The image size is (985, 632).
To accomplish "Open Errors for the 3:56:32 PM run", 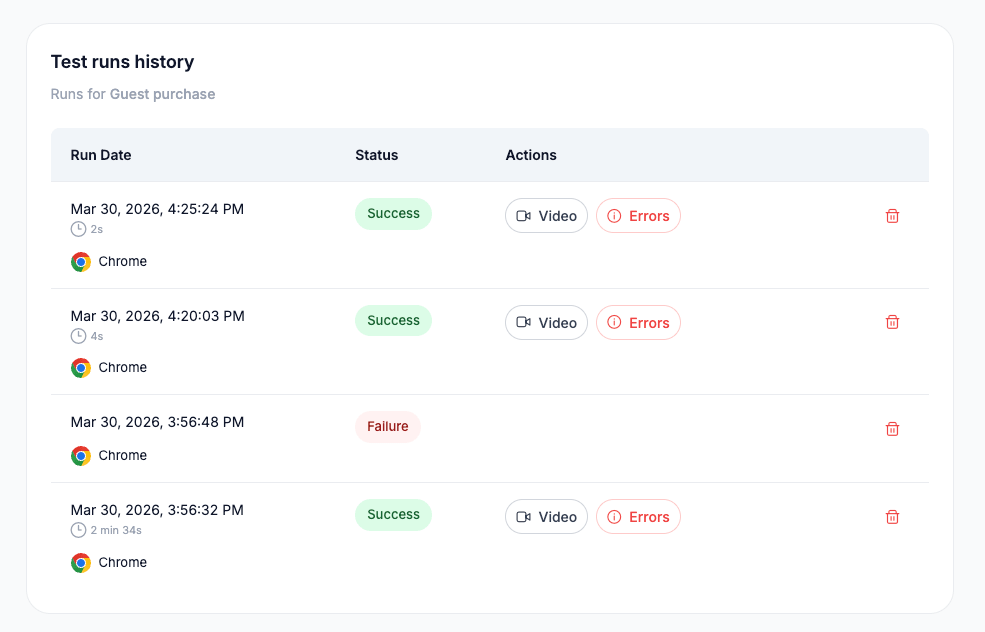I will pos(638,517).
